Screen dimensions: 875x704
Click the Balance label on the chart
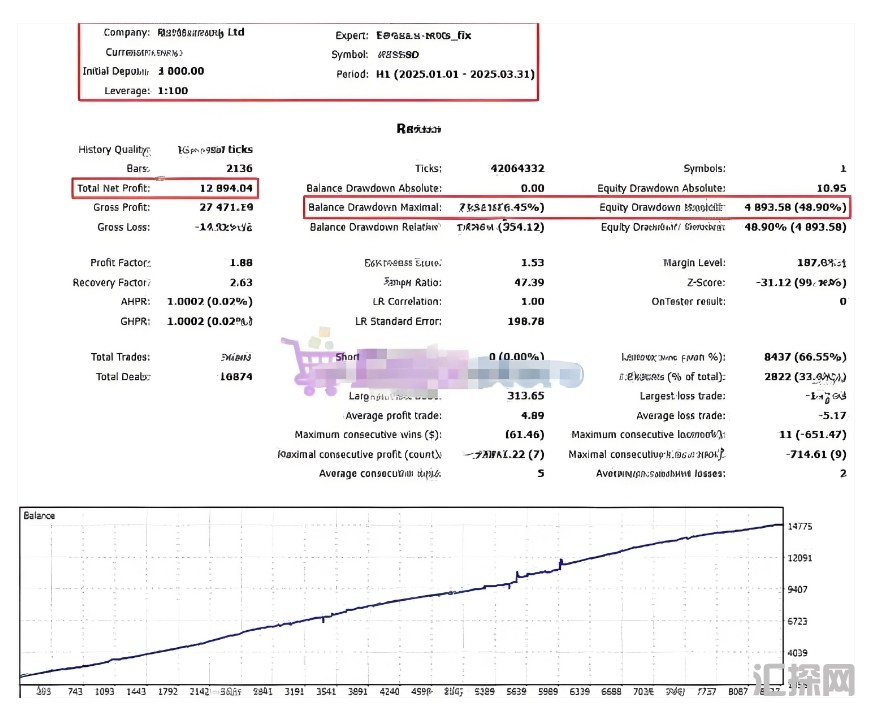(39, 516)
